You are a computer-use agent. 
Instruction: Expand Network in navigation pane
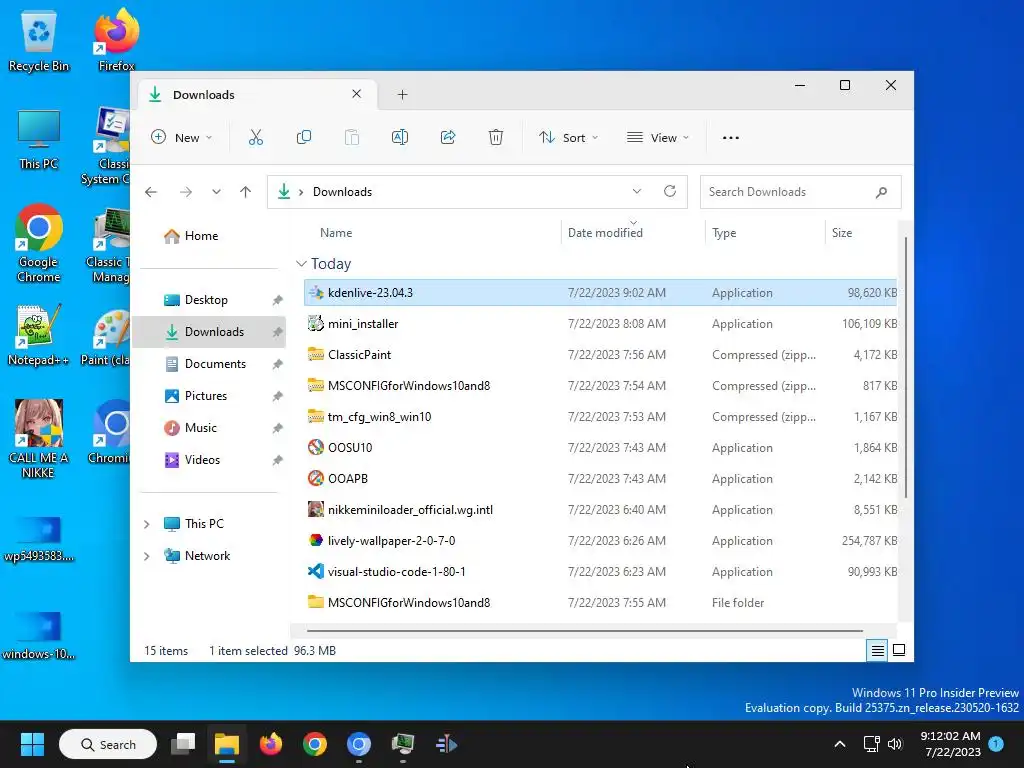click(146, 556)
